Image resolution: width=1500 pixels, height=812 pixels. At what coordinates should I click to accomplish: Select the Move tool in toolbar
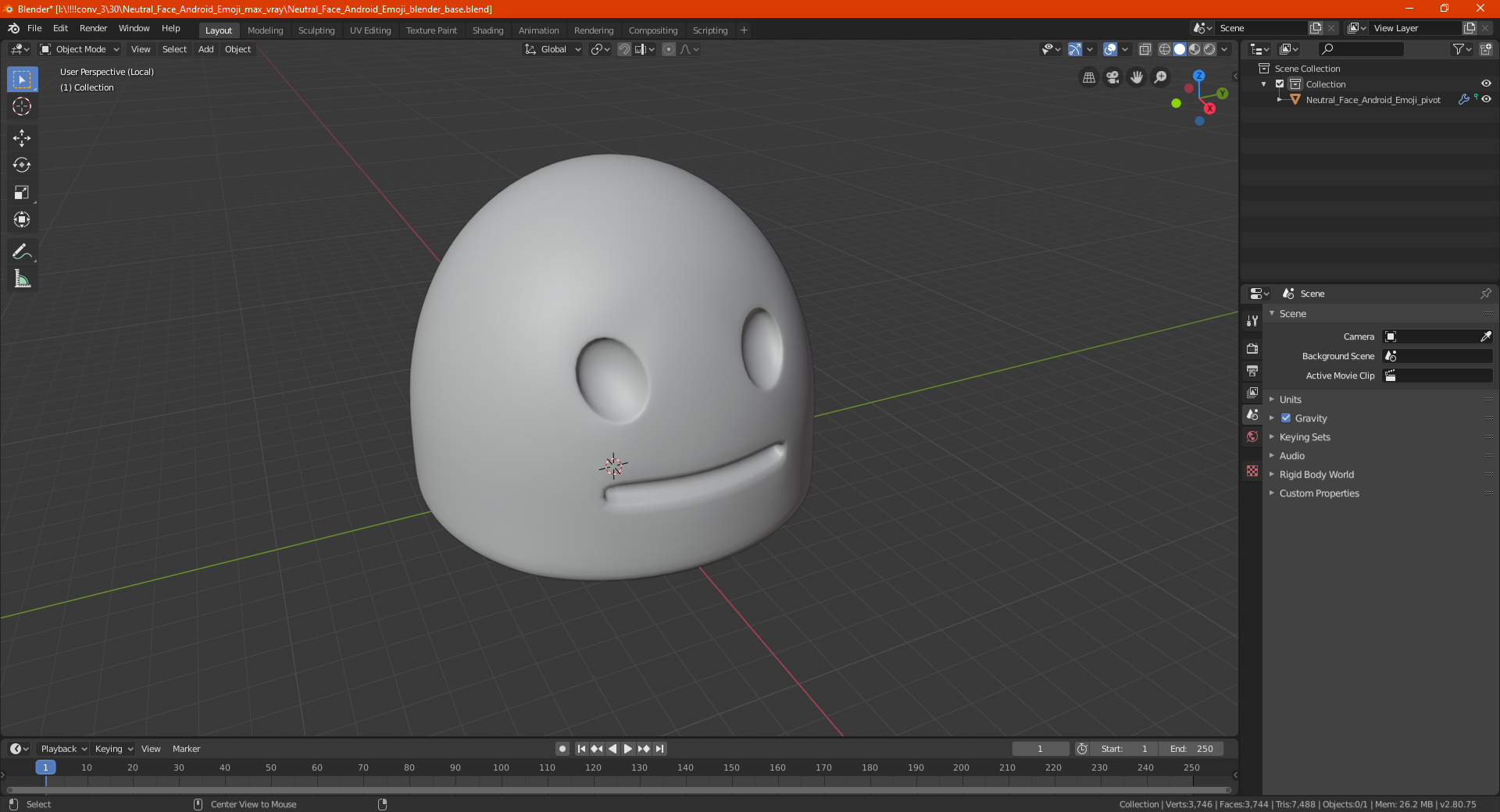click(22, 138)
